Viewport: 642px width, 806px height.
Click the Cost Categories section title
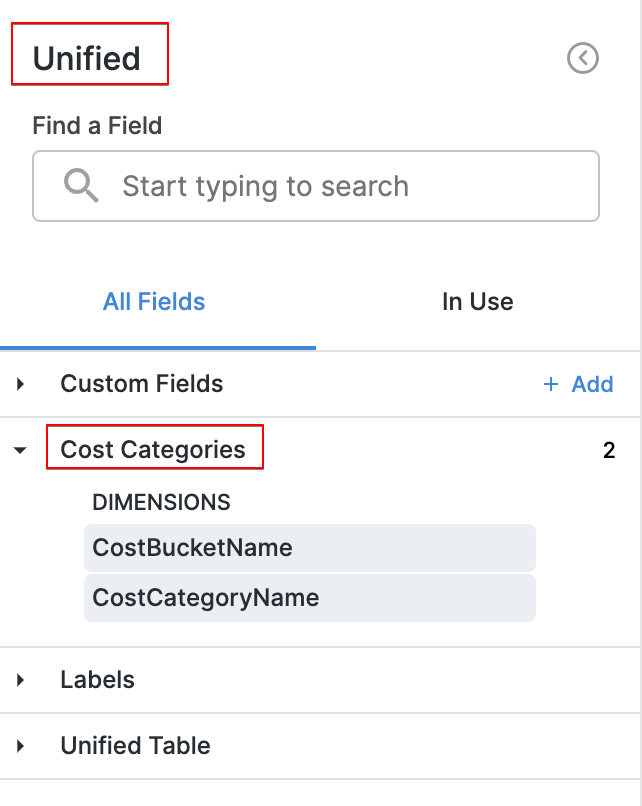pos(153,450)
